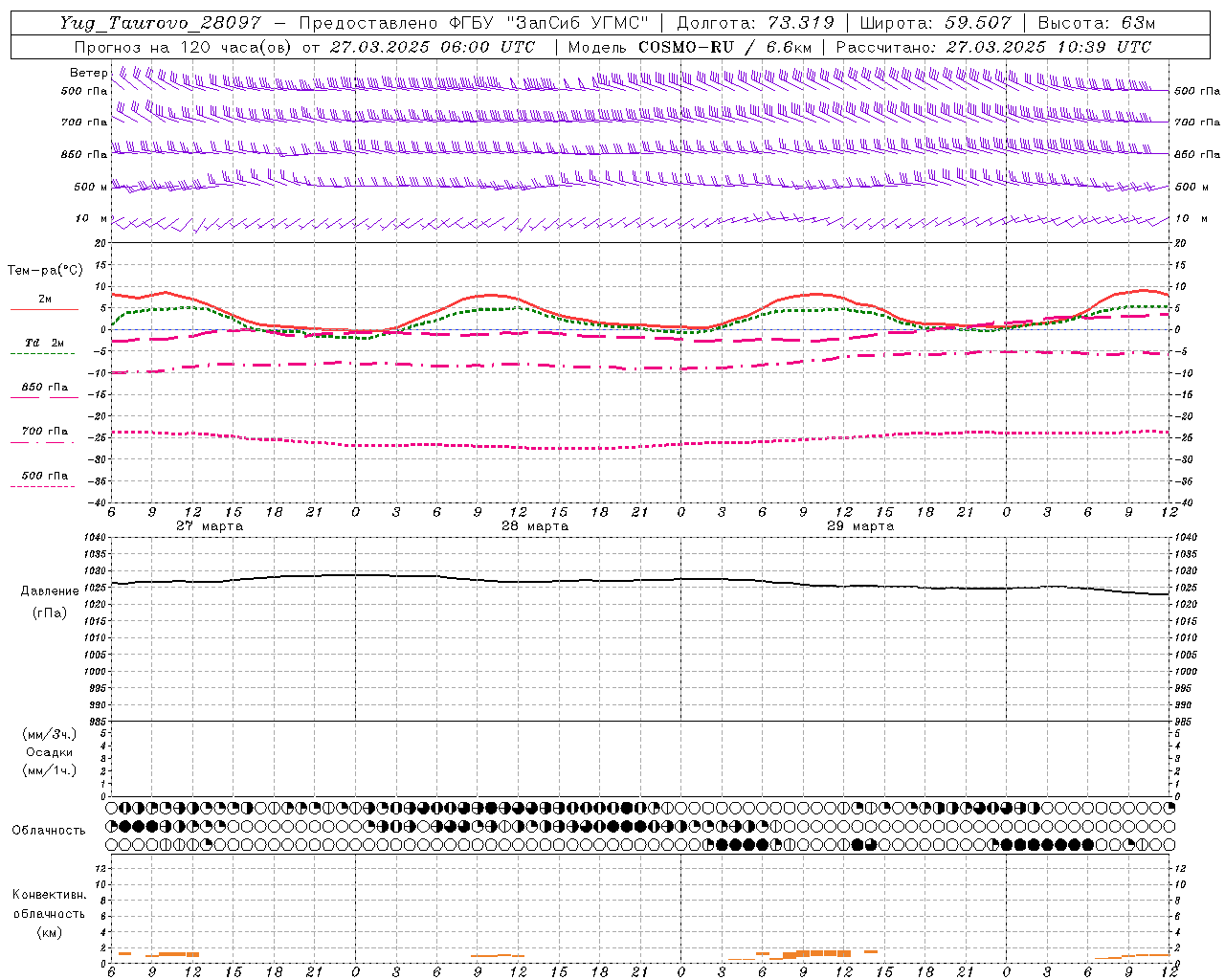Select the Тем-ра(°C) axis title

pyautogui.click(x=45, y=271)
